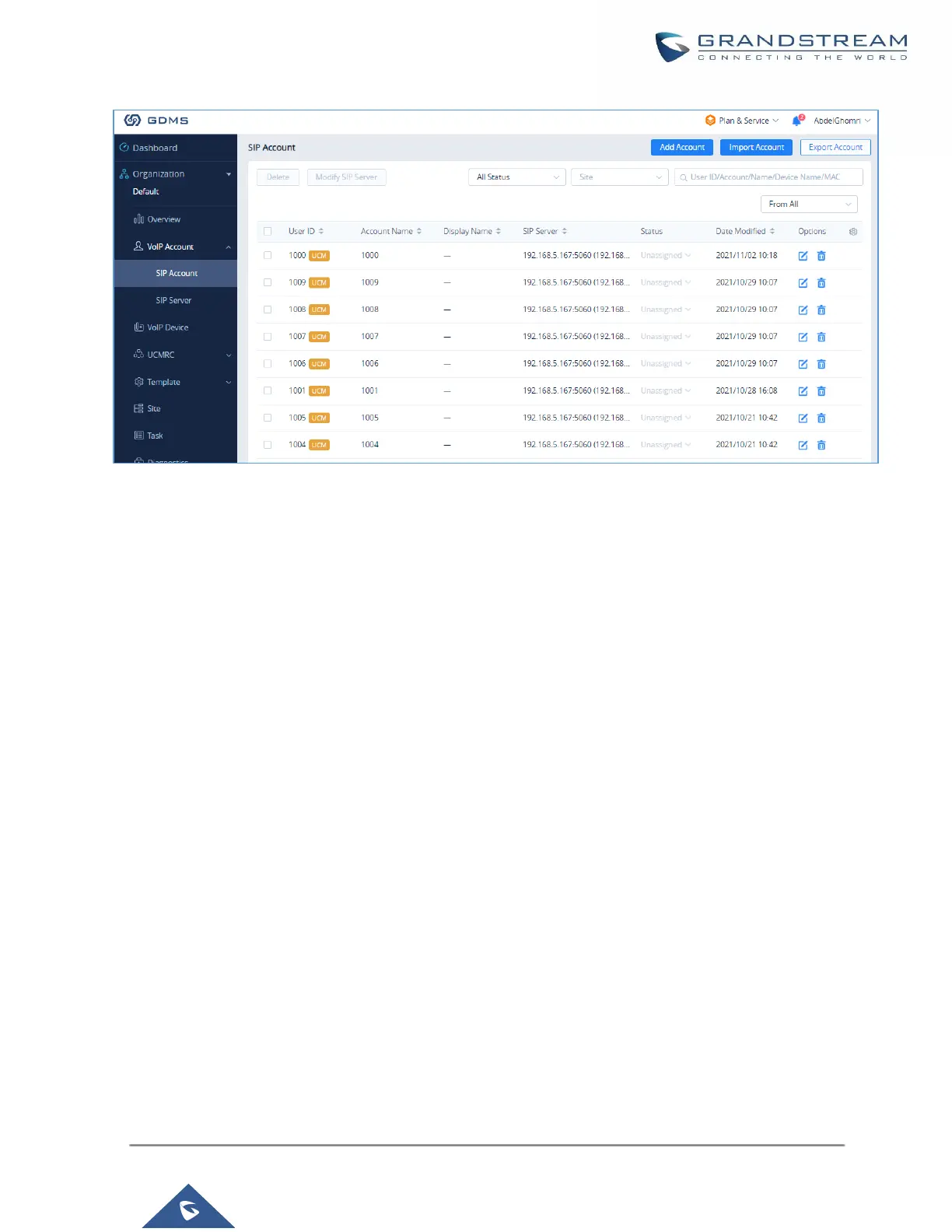Image resolution: width=952 pixels, height=1232 pixels.
Task: Sort by SIP Server column arrows
Action: pyautogui.click(x=565, y=232)
